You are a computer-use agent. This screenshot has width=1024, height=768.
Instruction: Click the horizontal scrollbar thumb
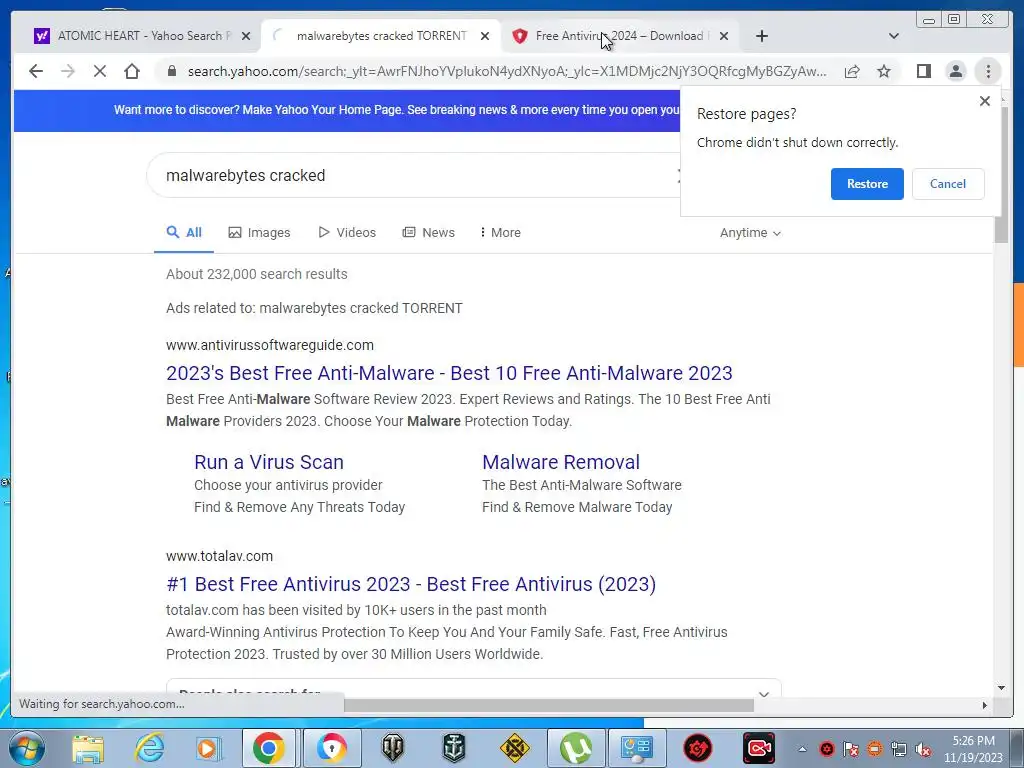[549, 705]
